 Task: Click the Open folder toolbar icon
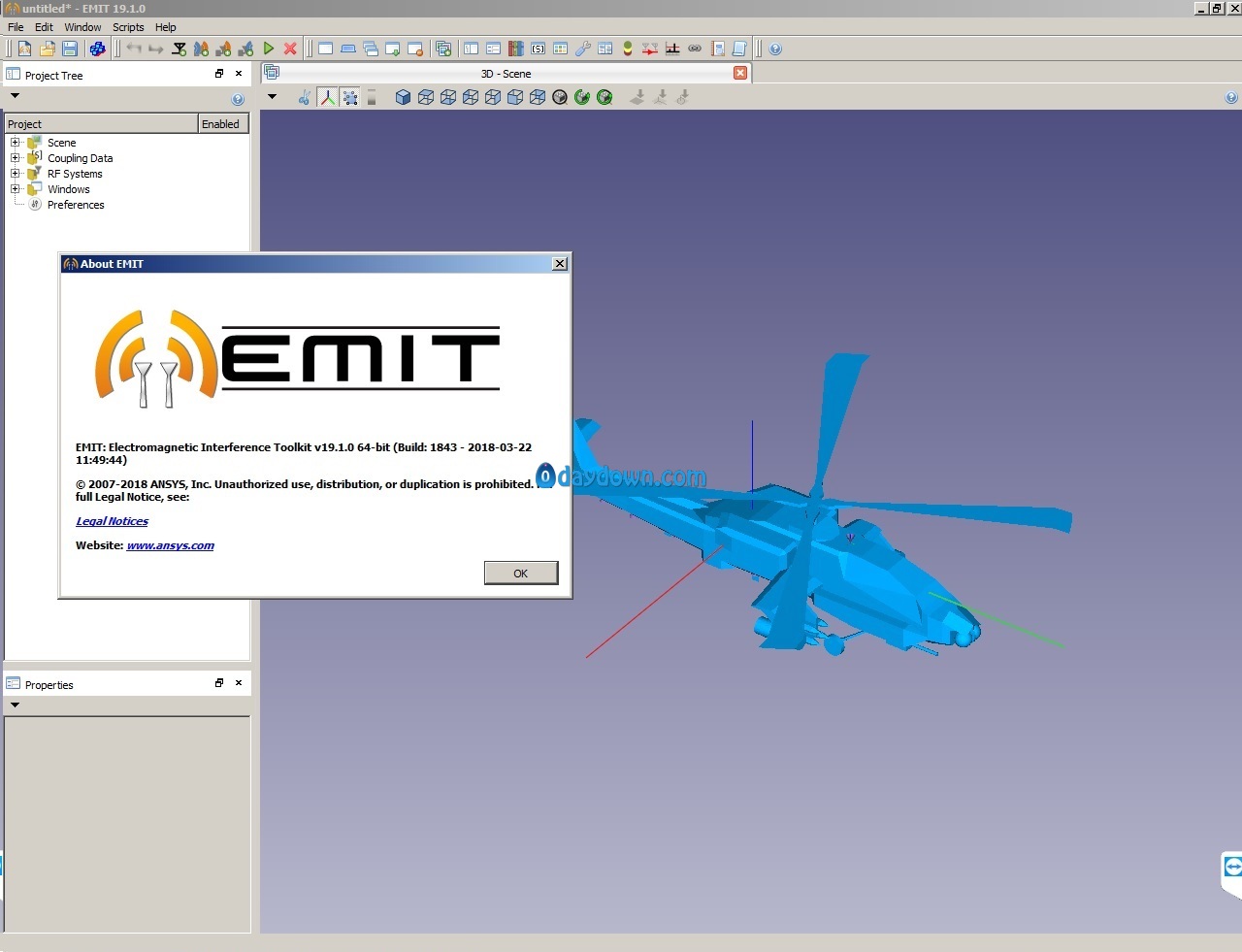(x=47, y=49)
